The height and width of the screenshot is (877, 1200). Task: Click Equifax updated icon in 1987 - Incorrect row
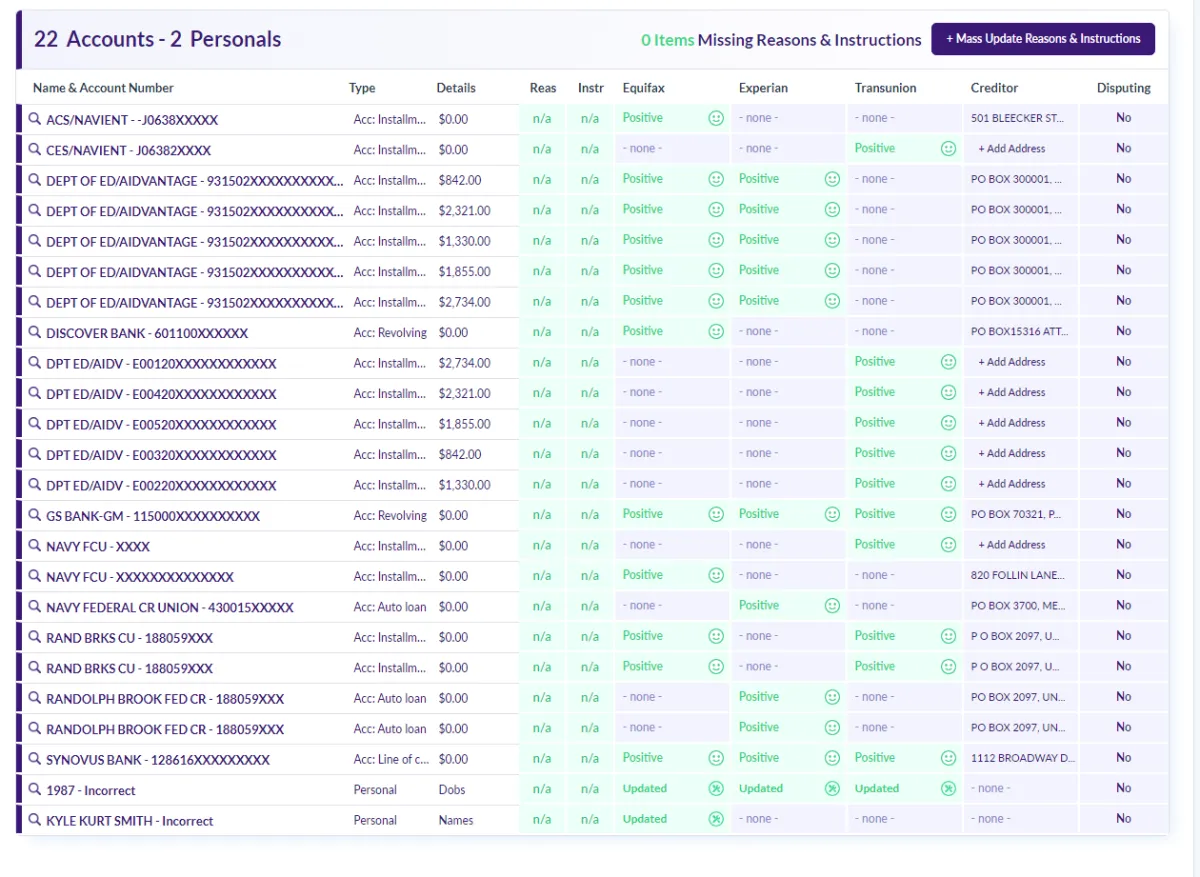716,789
